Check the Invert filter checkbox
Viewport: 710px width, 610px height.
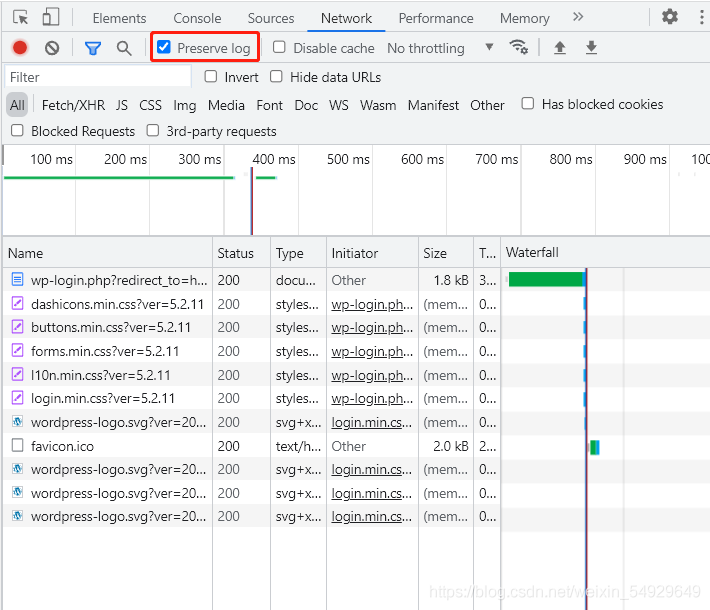[211, 76]
